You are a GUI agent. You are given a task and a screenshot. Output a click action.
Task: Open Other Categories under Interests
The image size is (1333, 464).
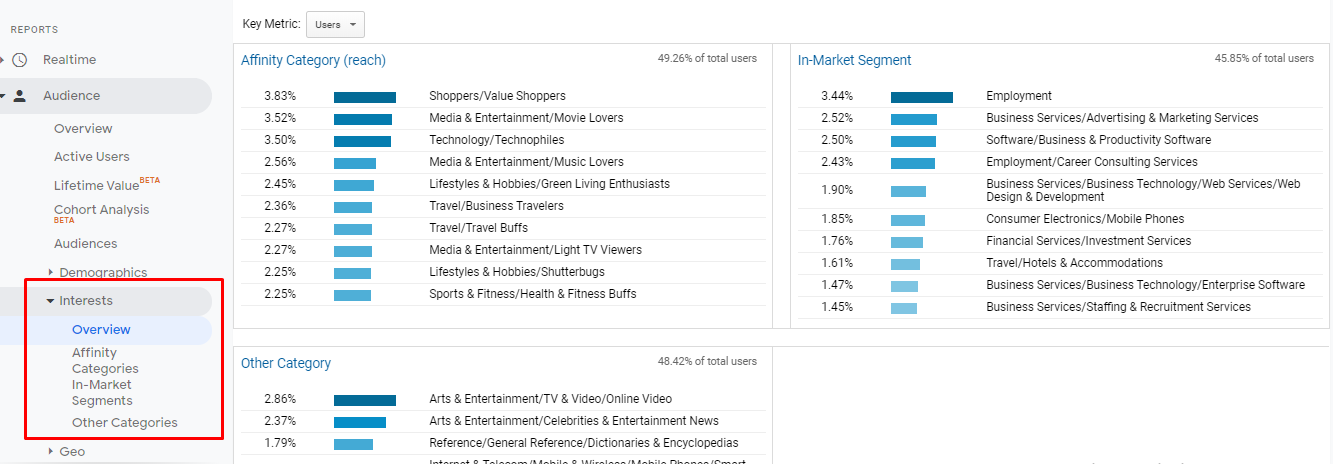coord(125,423)
